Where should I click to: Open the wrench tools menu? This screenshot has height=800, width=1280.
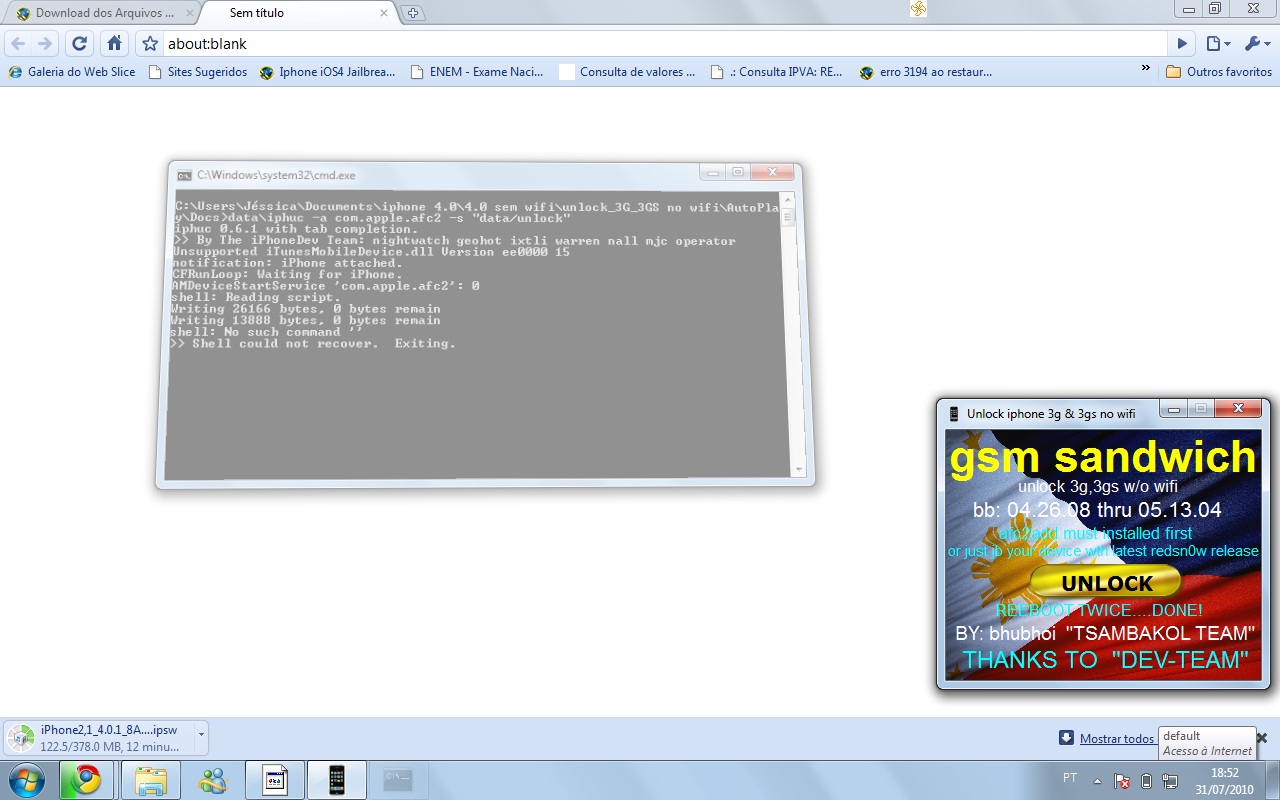[1257, 44]
